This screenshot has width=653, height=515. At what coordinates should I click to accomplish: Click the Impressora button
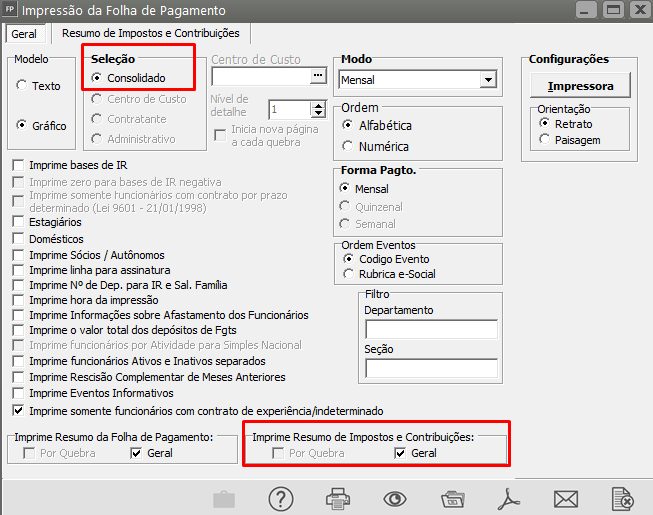(580, 86)
